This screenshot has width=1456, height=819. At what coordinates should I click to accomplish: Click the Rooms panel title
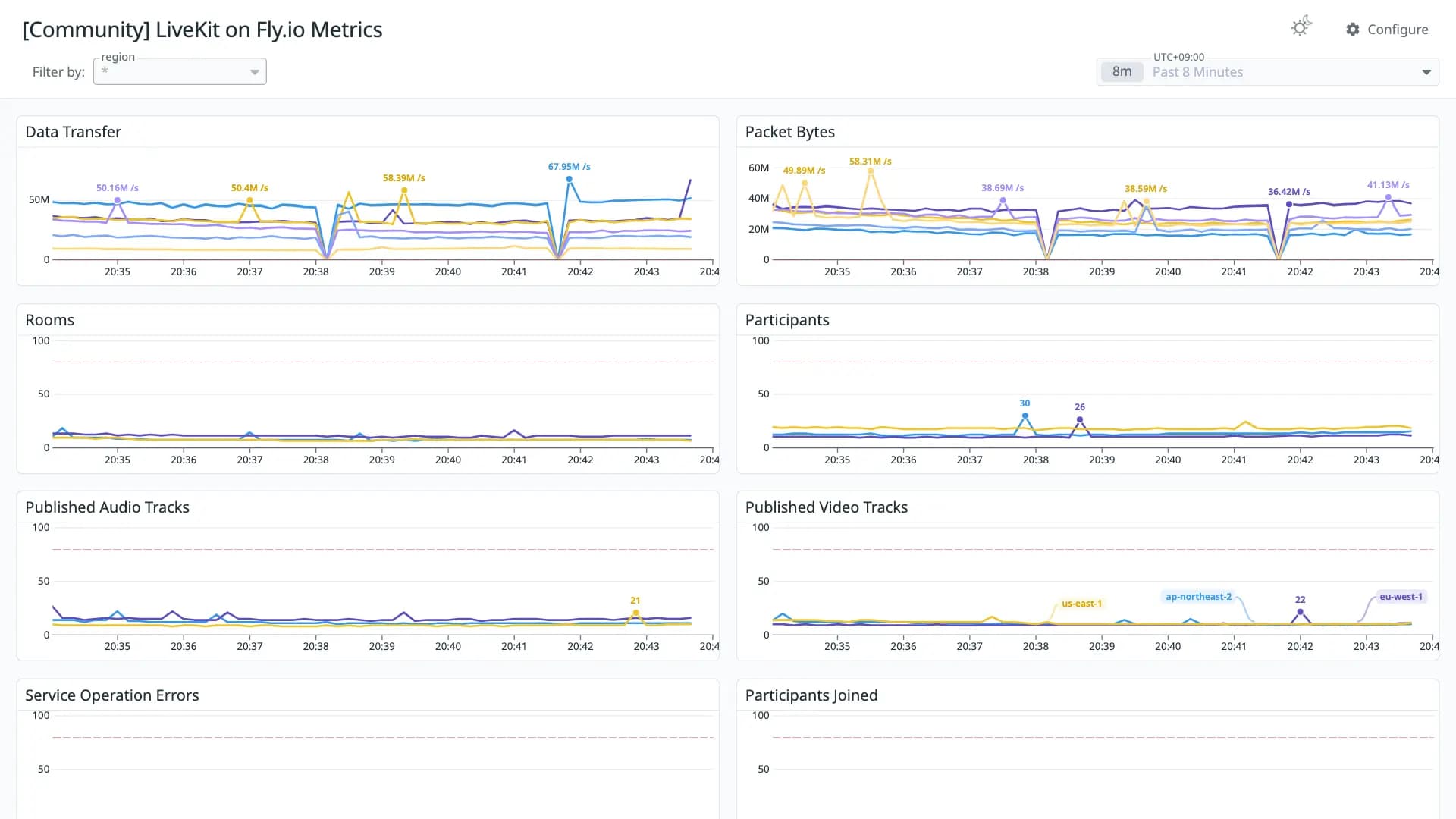point(50,320)
